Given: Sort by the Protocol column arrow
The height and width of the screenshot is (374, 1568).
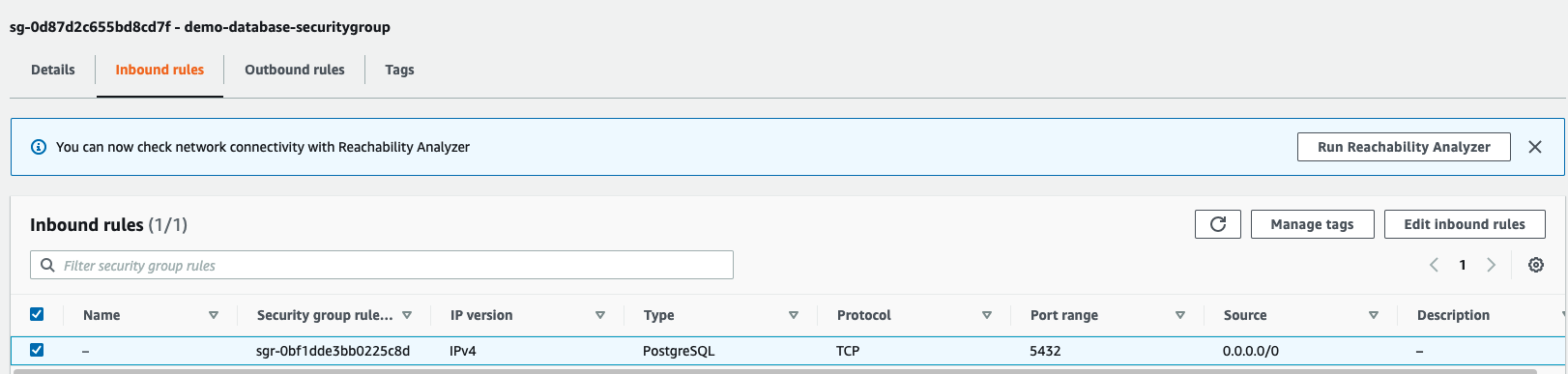Looking at the screenshot, I should pos(987,315).
